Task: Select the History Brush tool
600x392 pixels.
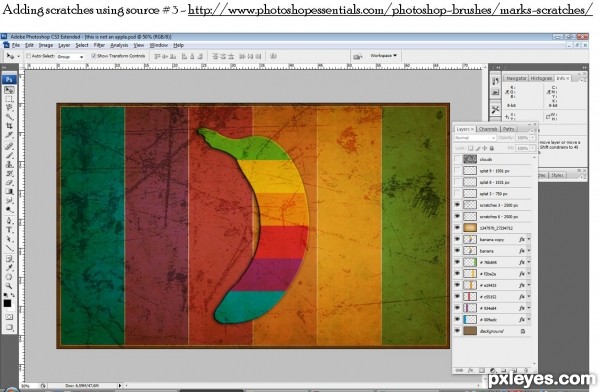Action: [9, 173]
